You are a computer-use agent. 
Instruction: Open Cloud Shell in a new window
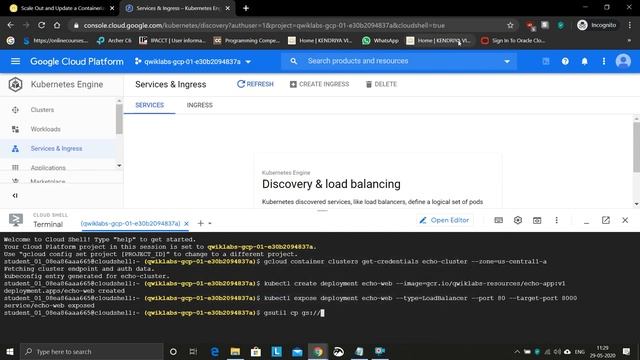click(606, 220)
